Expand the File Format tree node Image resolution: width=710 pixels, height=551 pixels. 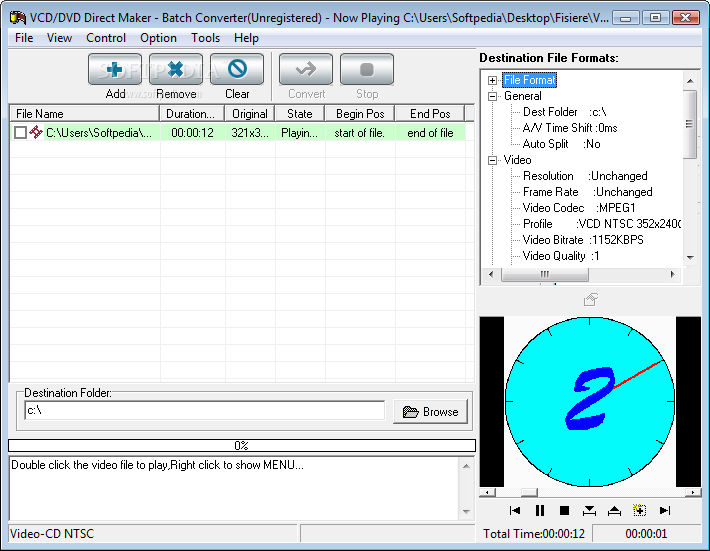click(492, 81)
